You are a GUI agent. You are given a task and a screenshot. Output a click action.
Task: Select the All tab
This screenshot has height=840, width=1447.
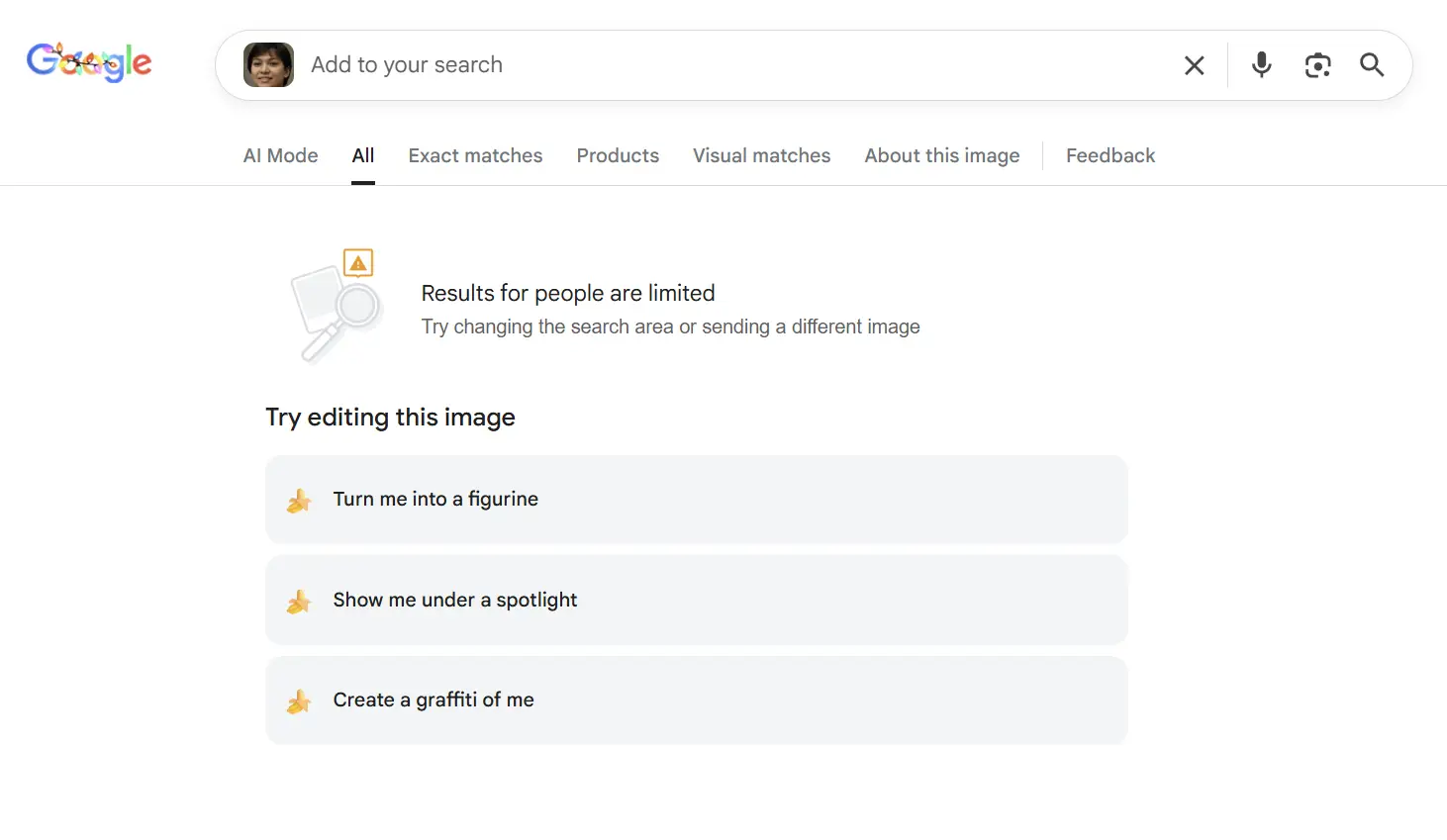coord(363,155)
